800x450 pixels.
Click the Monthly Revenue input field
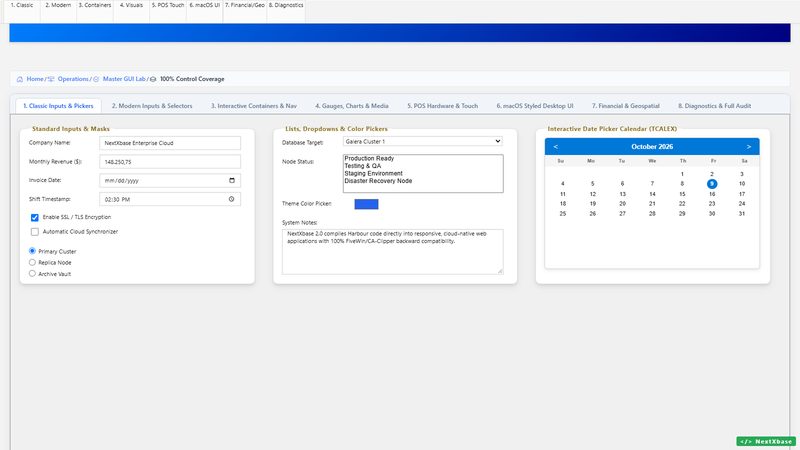pyautogui.click(x=170, y=162)
